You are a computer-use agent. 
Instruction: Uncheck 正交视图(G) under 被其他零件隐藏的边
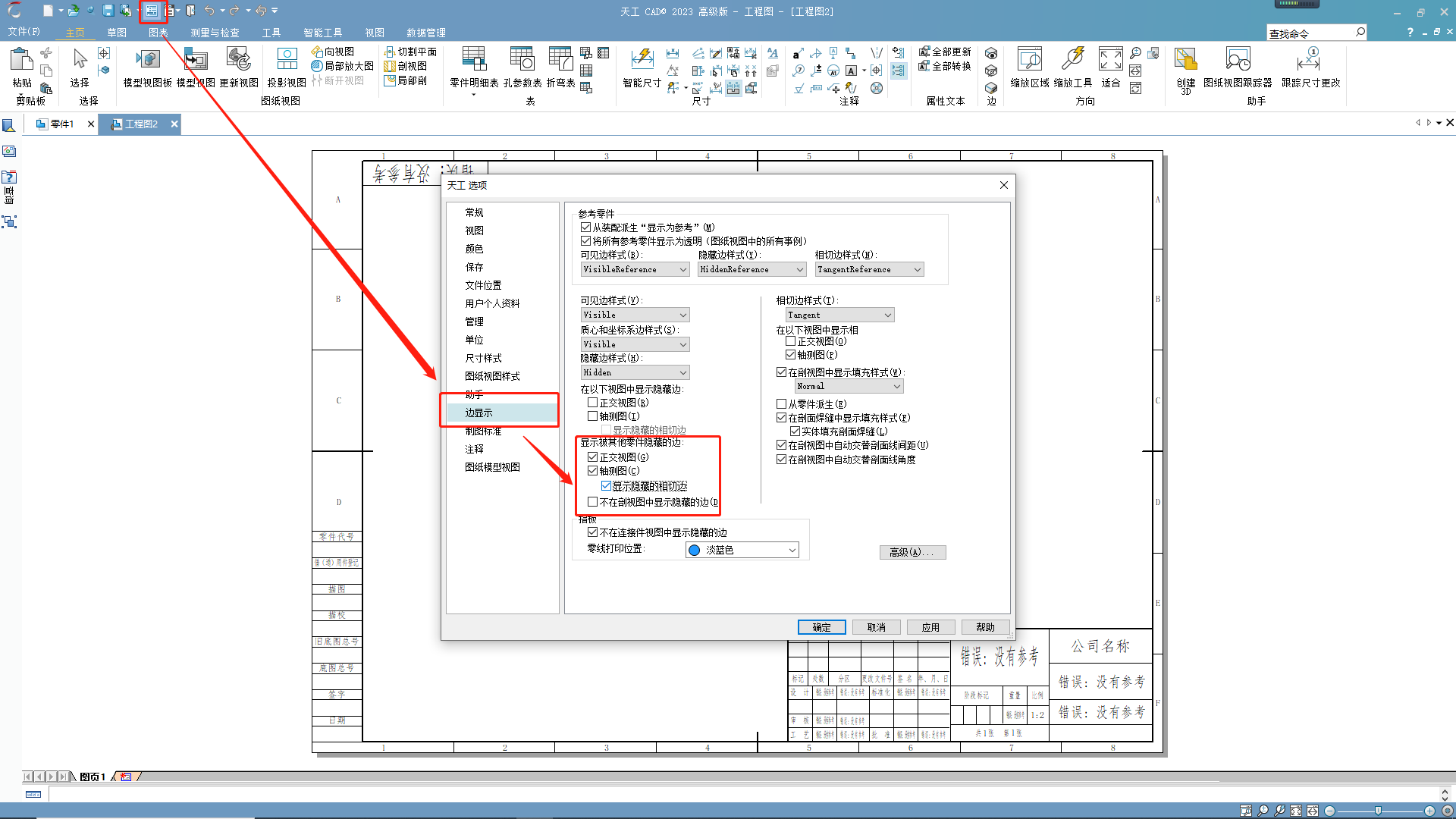(x=593, y=457)
